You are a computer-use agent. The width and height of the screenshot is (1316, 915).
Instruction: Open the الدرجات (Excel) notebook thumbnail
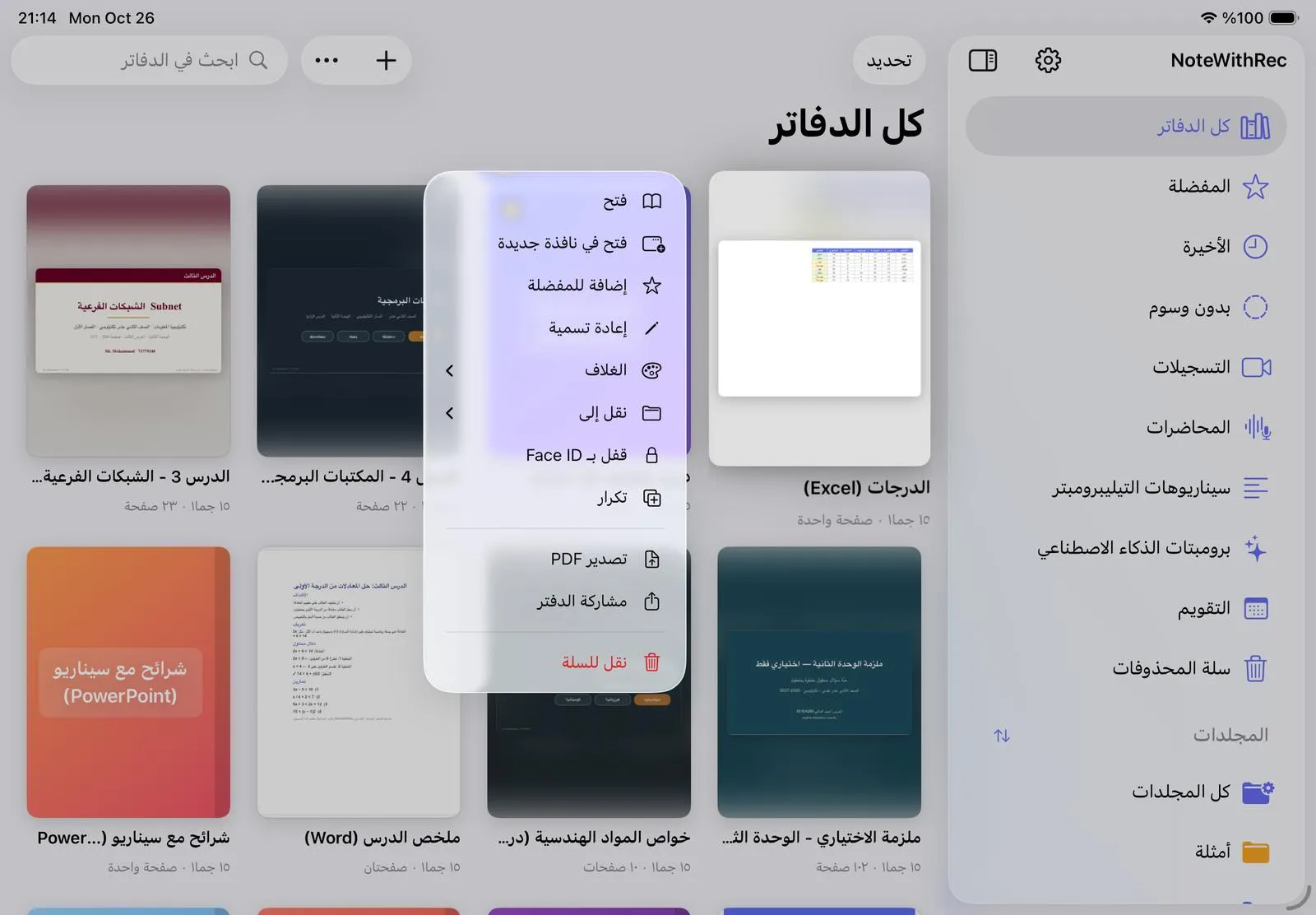[819, 318]
